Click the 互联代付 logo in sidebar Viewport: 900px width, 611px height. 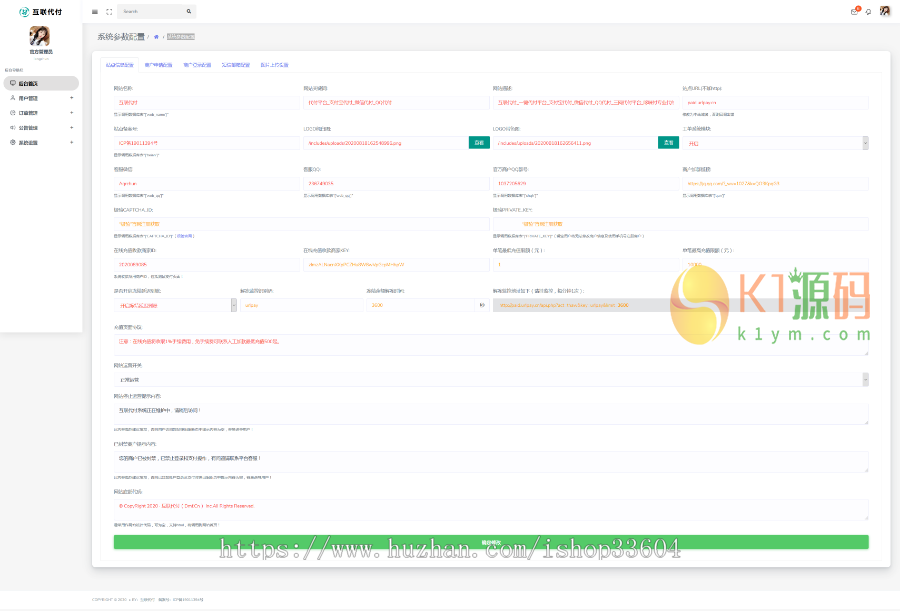[40, 11]
